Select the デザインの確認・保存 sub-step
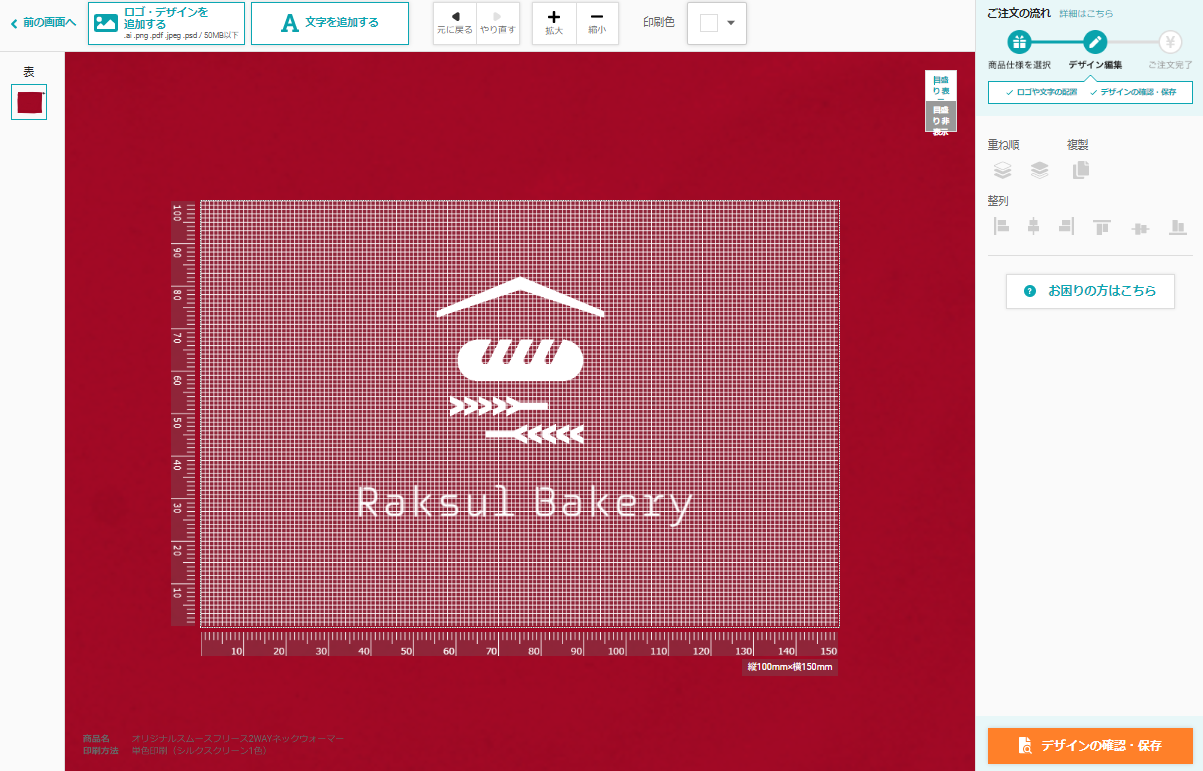This screenshot has height=771, width=1203. 1133,92
